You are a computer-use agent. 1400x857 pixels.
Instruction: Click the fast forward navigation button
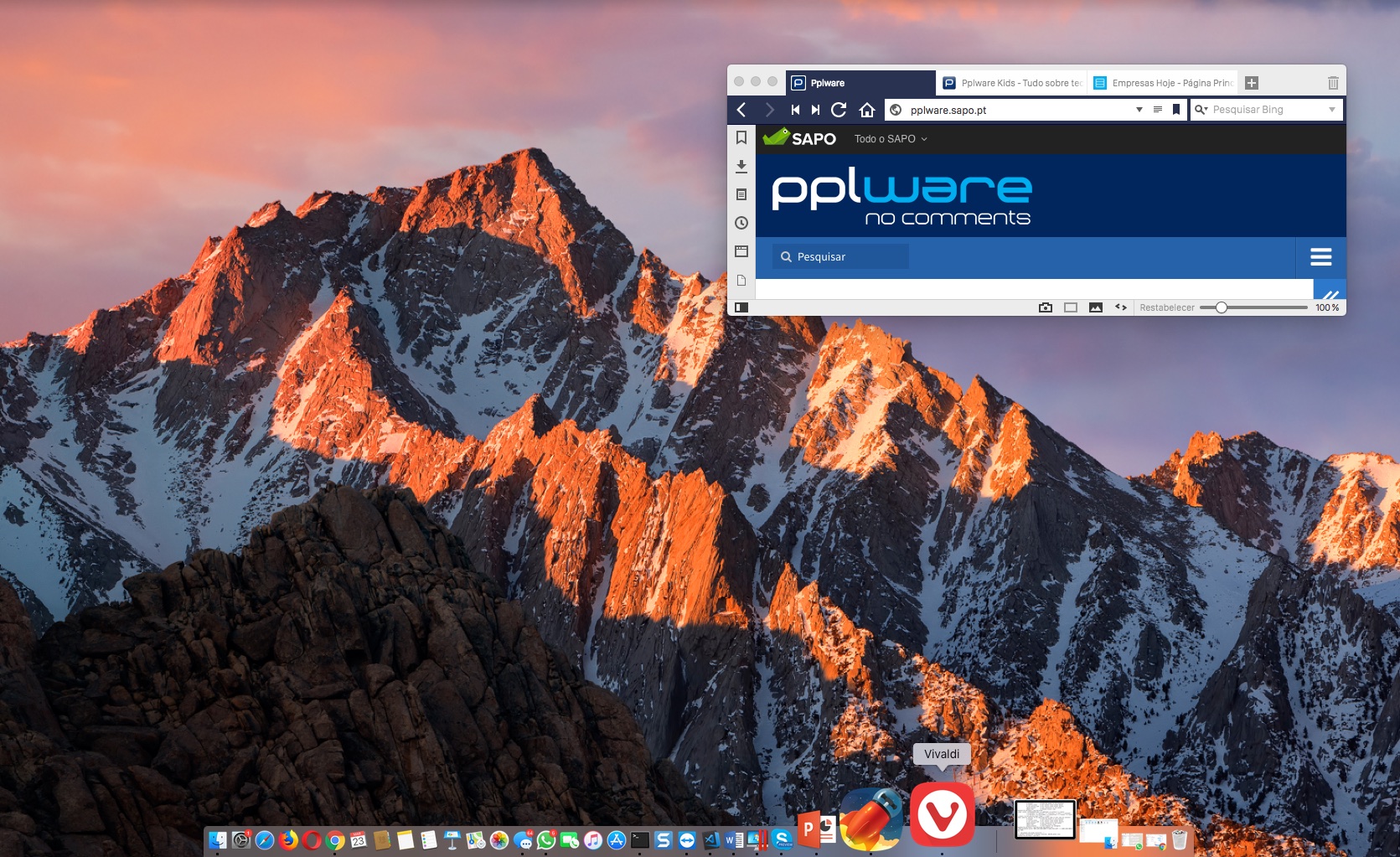[x=815, y=110]
